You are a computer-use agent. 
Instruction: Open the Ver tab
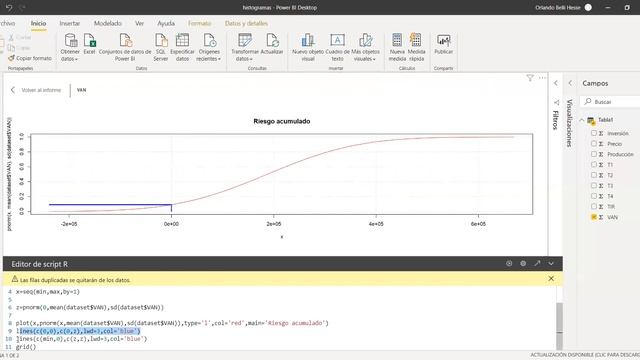(x=140, y=23)
